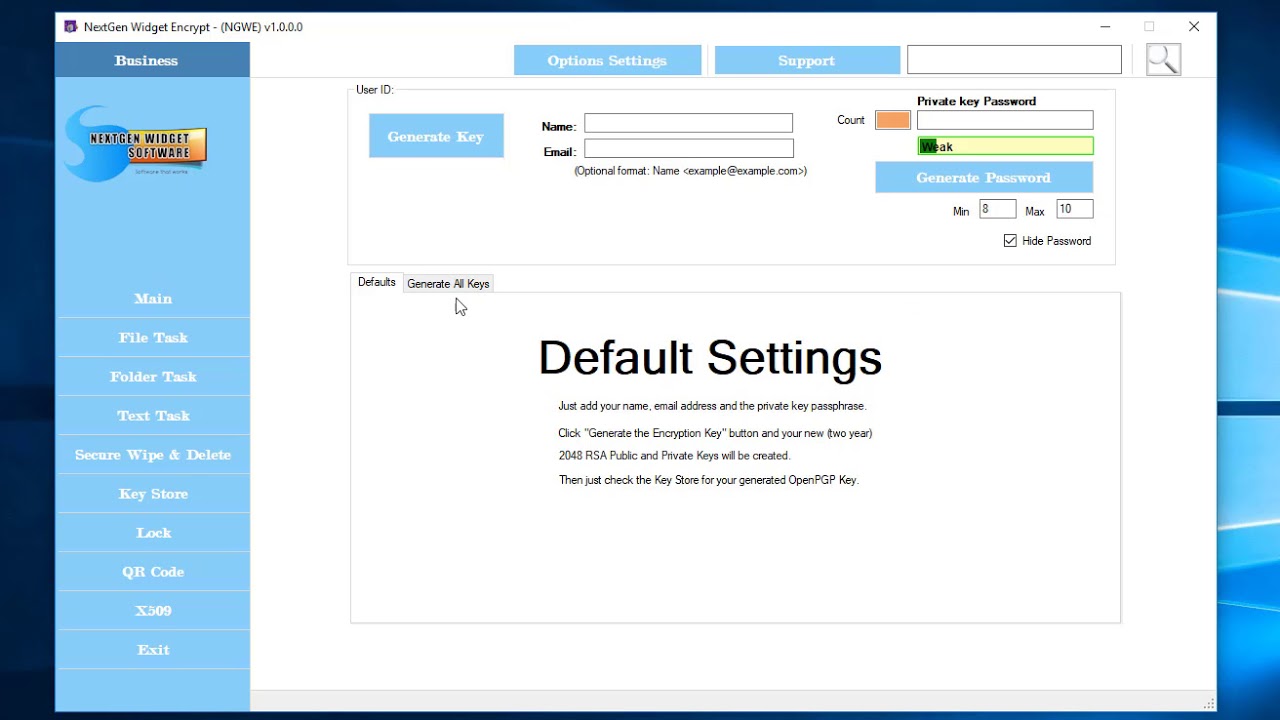
Task: Click the window resize grip in status bar
Action: [1209, 703]
